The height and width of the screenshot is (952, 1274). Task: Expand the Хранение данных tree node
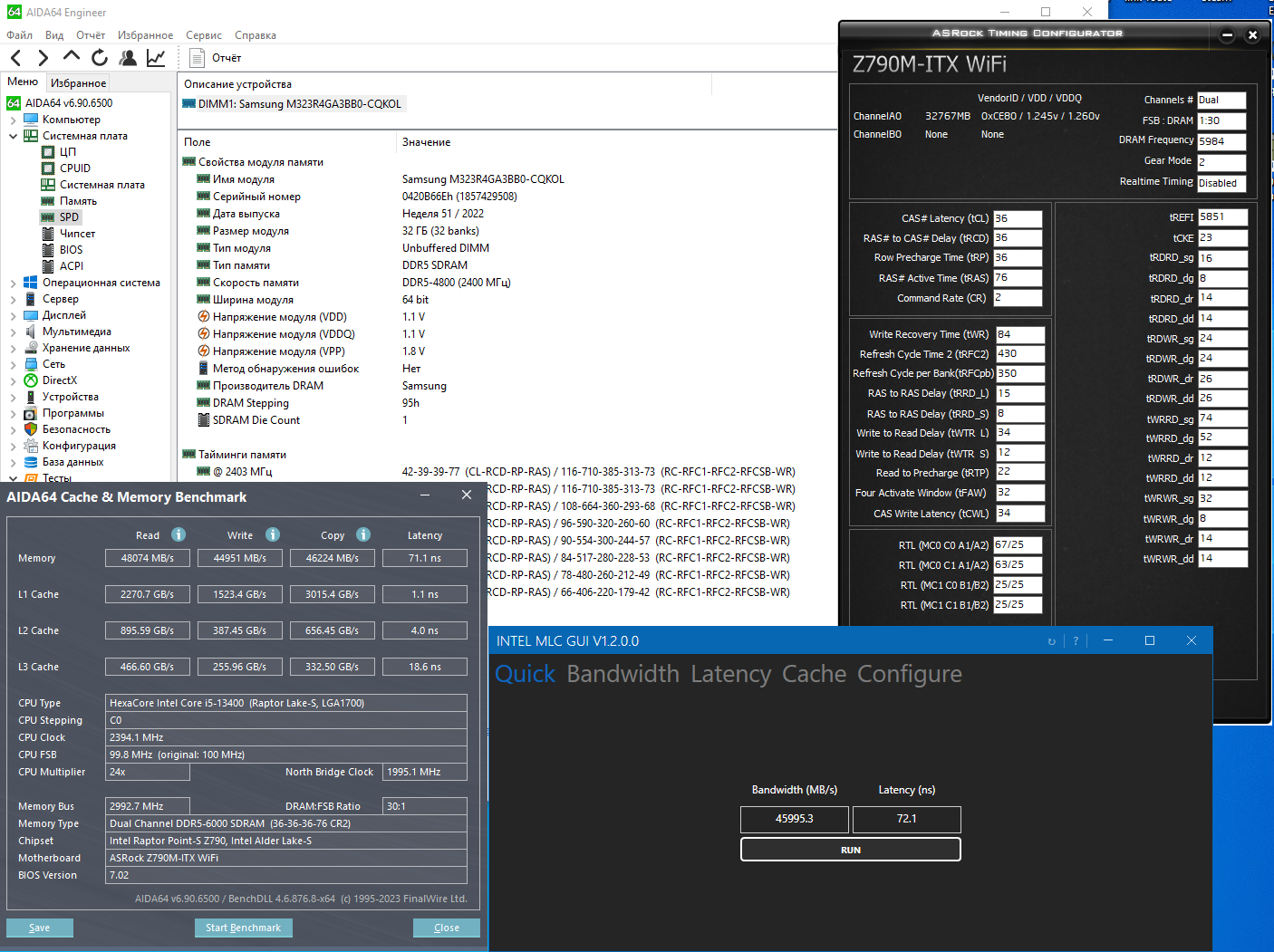coord(13,348)
